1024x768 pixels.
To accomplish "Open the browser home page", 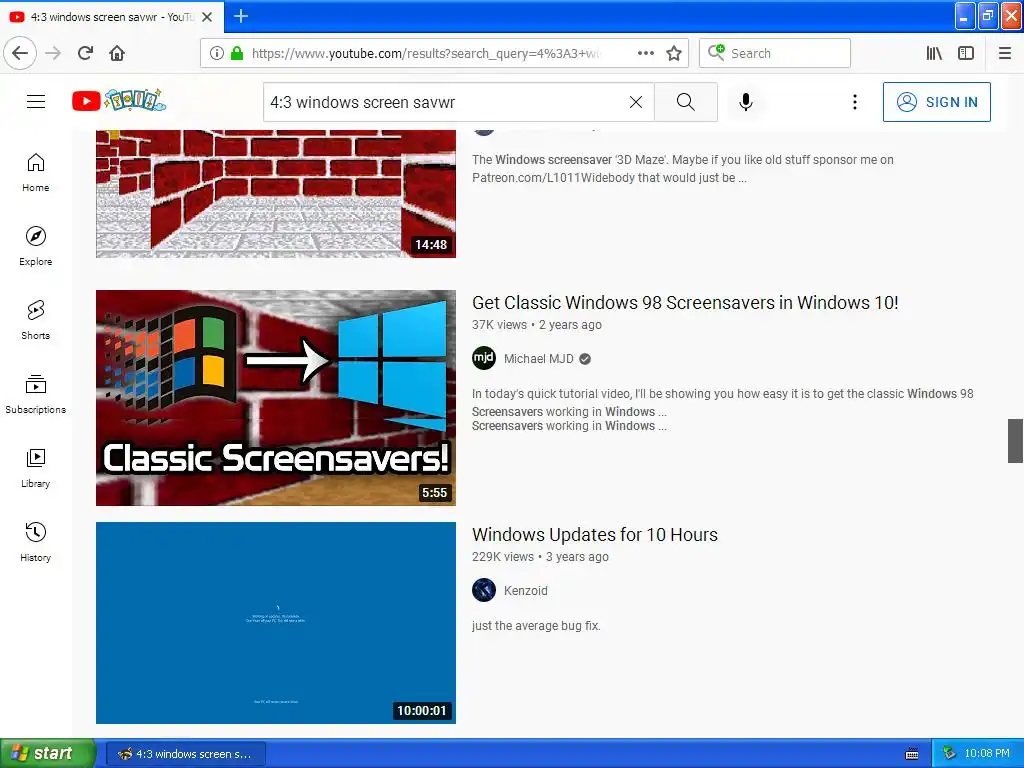I will coord(117,53).
